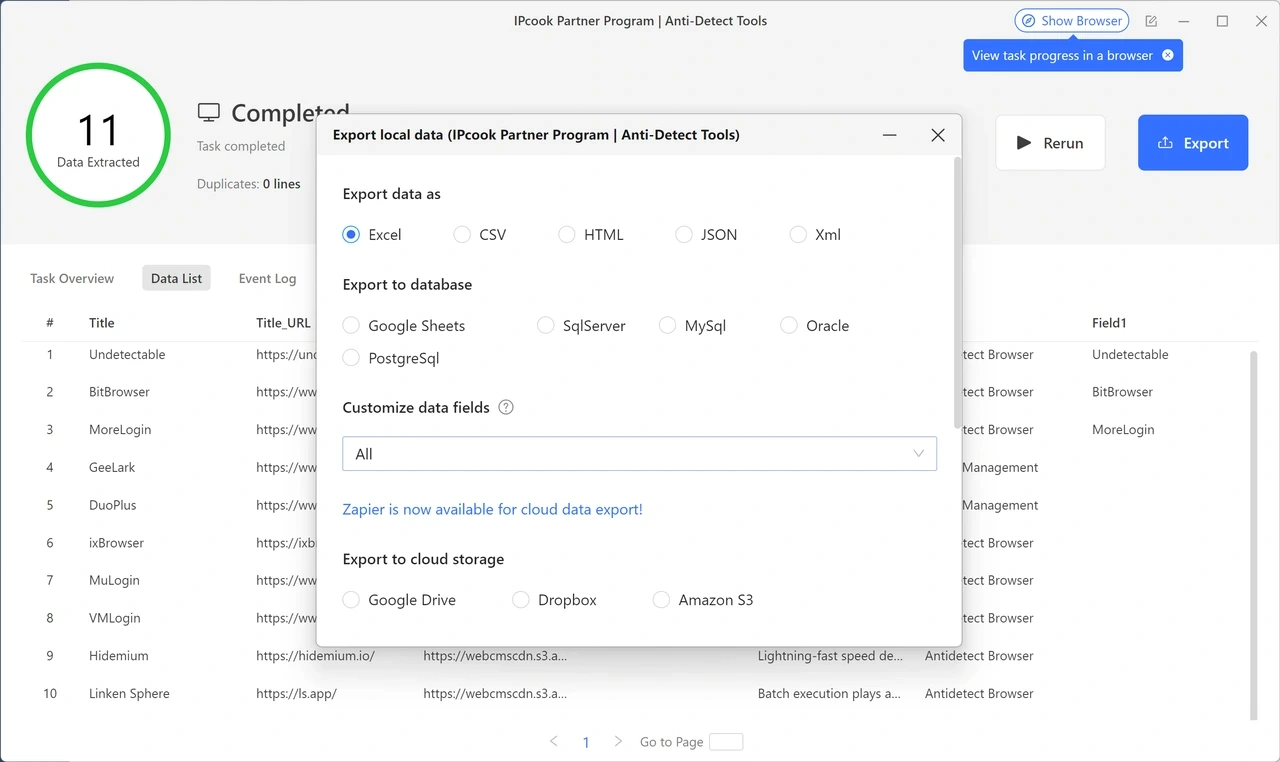1280x762 pixels.
Task: Click the monitor icon beside Completed
Action: [x=207, y=112]
